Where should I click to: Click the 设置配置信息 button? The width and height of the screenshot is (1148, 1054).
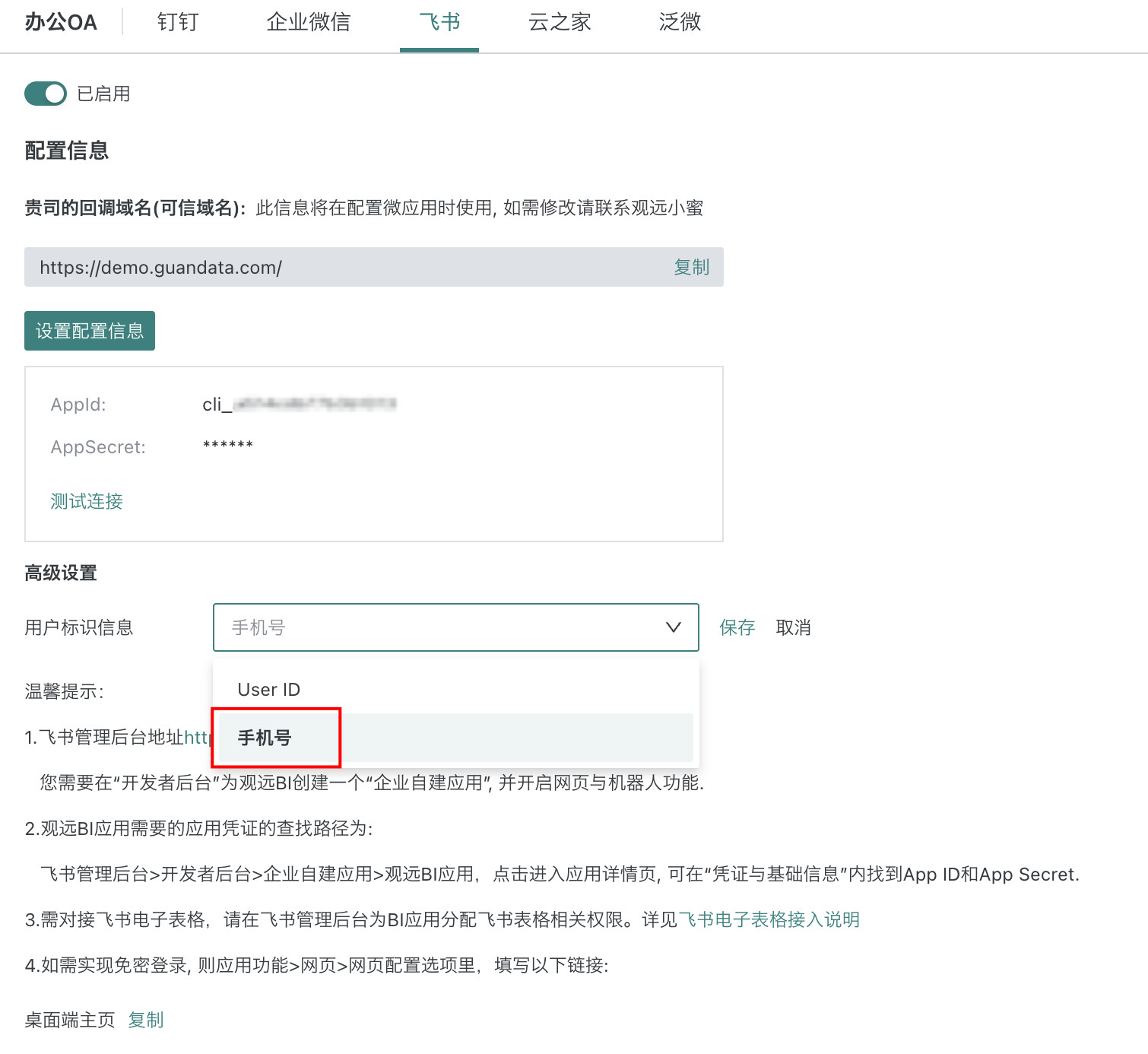coord(90,331)
